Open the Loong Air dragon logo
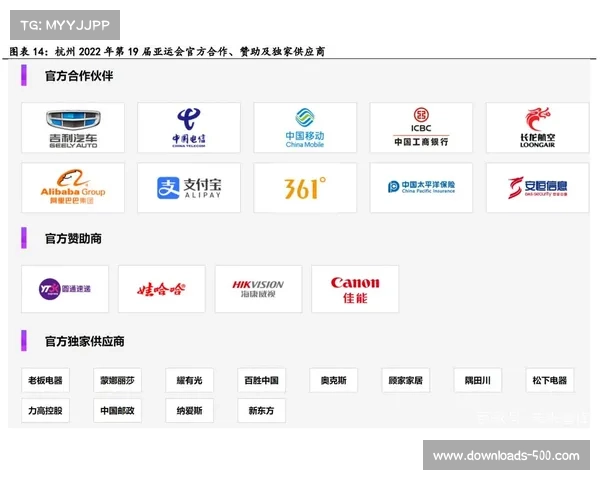The image size is (600, 480). pos(537,127)
